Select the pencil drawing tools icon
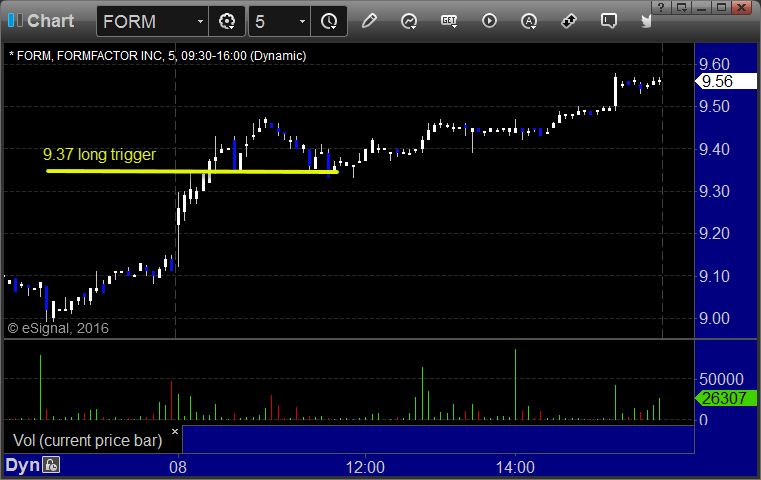The height and width of the screenshot is (480, 761). [369, 21]
